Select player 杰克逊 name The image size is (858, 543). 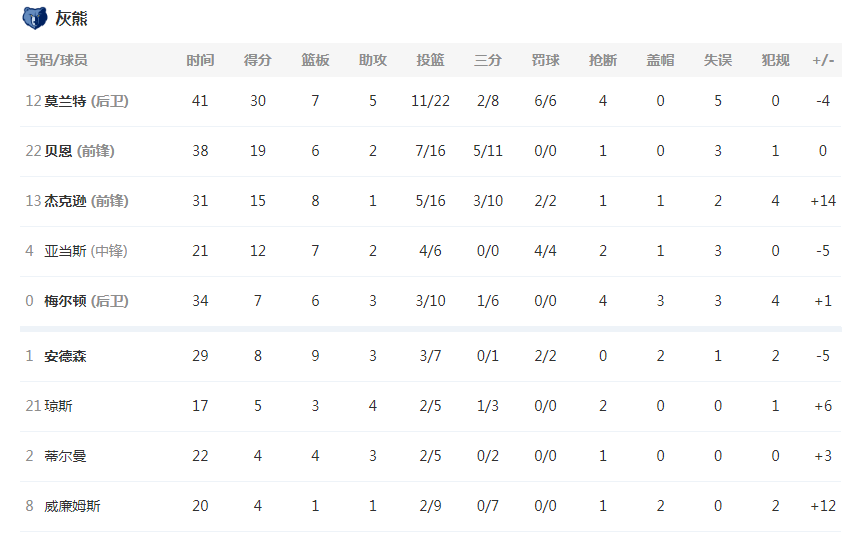point(65,201)
